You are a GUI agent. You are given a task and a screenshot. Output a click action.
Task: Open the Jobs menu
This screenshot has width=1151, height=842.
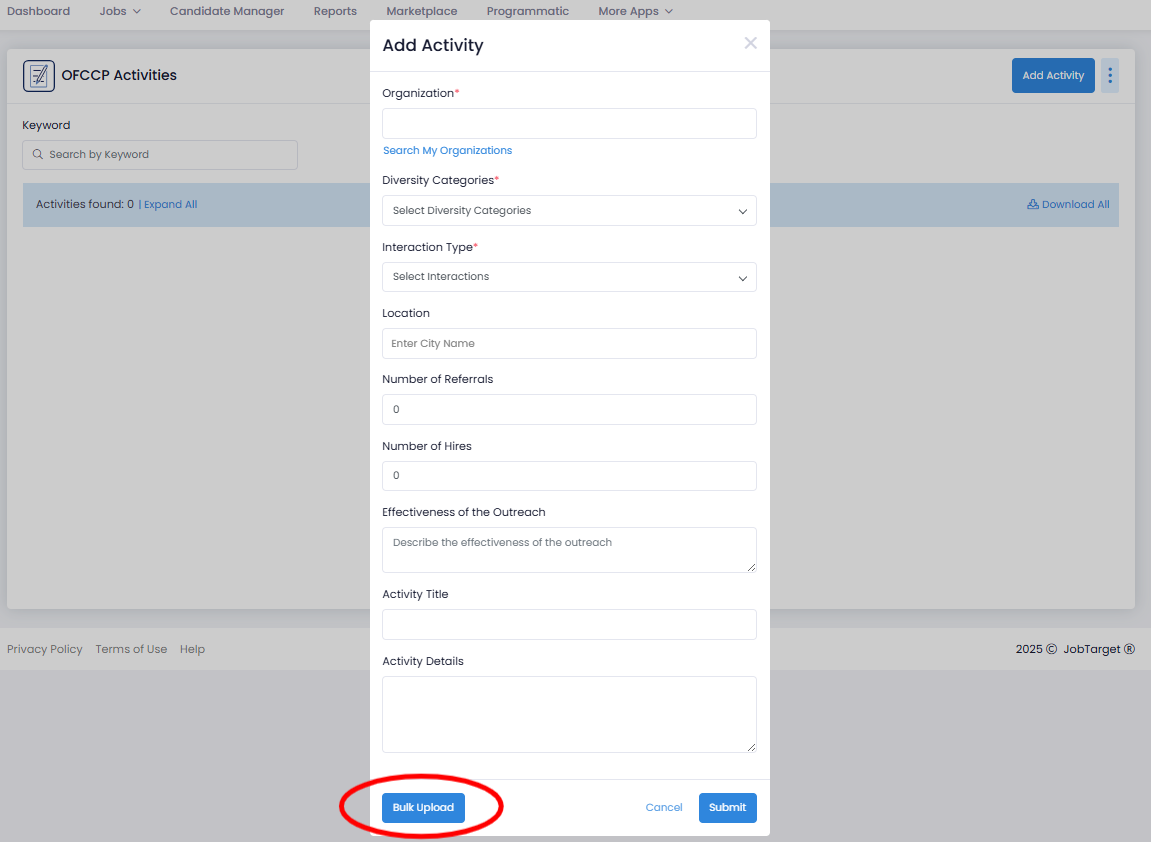click(120, 11)
